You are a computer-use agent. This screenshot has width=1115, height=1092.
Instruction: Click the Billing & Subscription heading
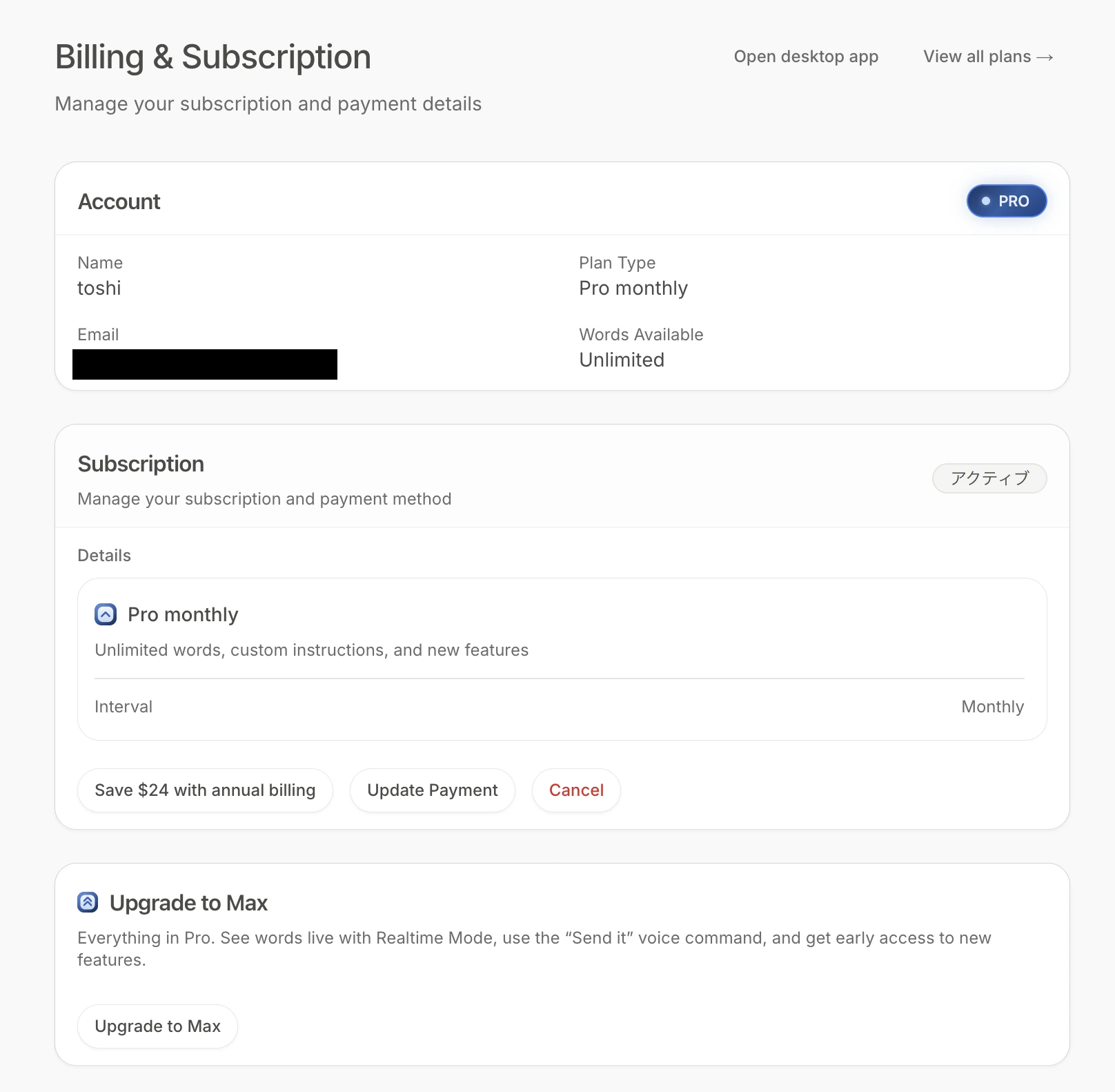point(213,57)
